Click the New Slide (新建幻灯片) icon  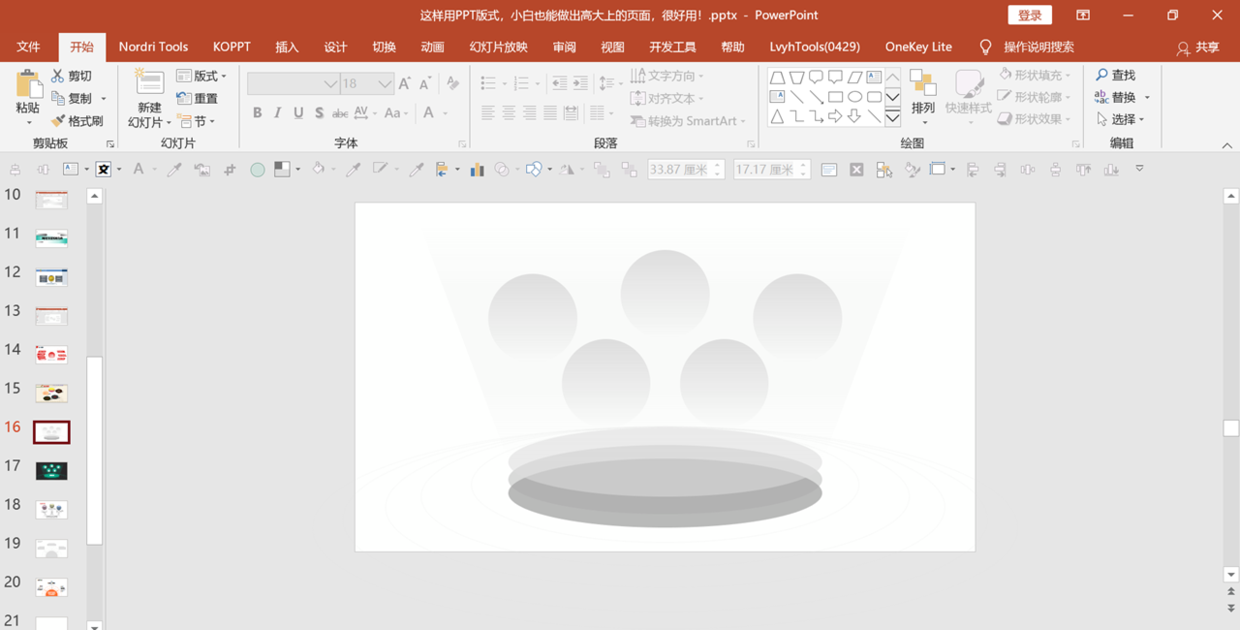click(149, 83)
